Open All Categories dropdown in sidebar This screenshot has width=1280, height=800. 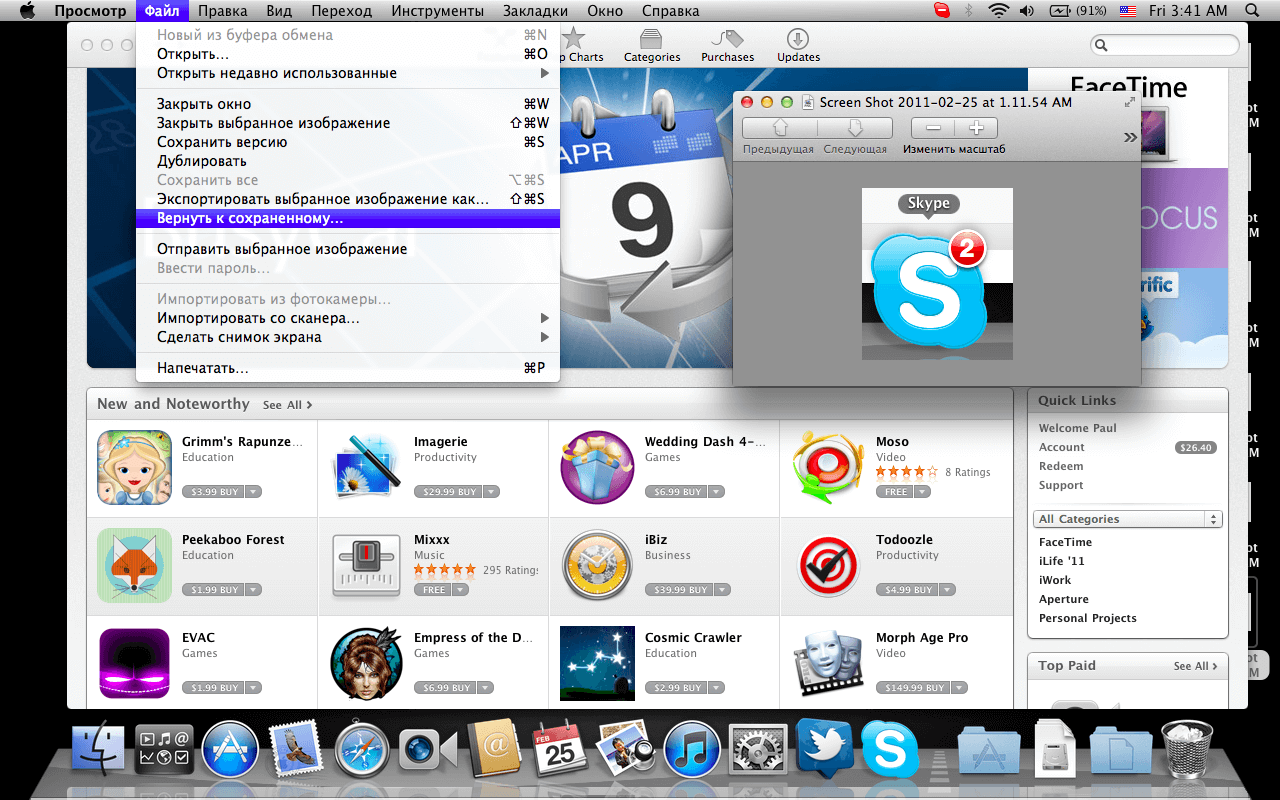point(1128,519)
